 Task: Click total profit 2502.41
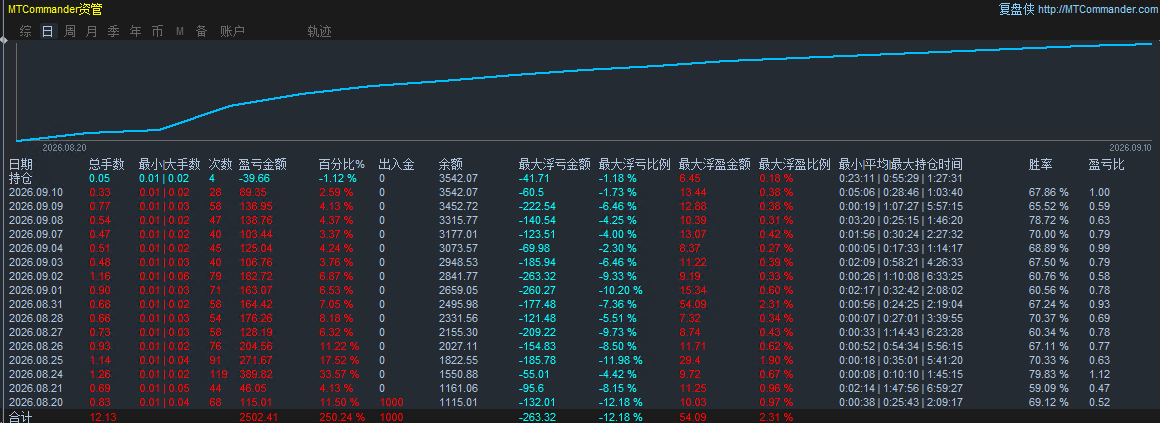click(x=260, y=418)
